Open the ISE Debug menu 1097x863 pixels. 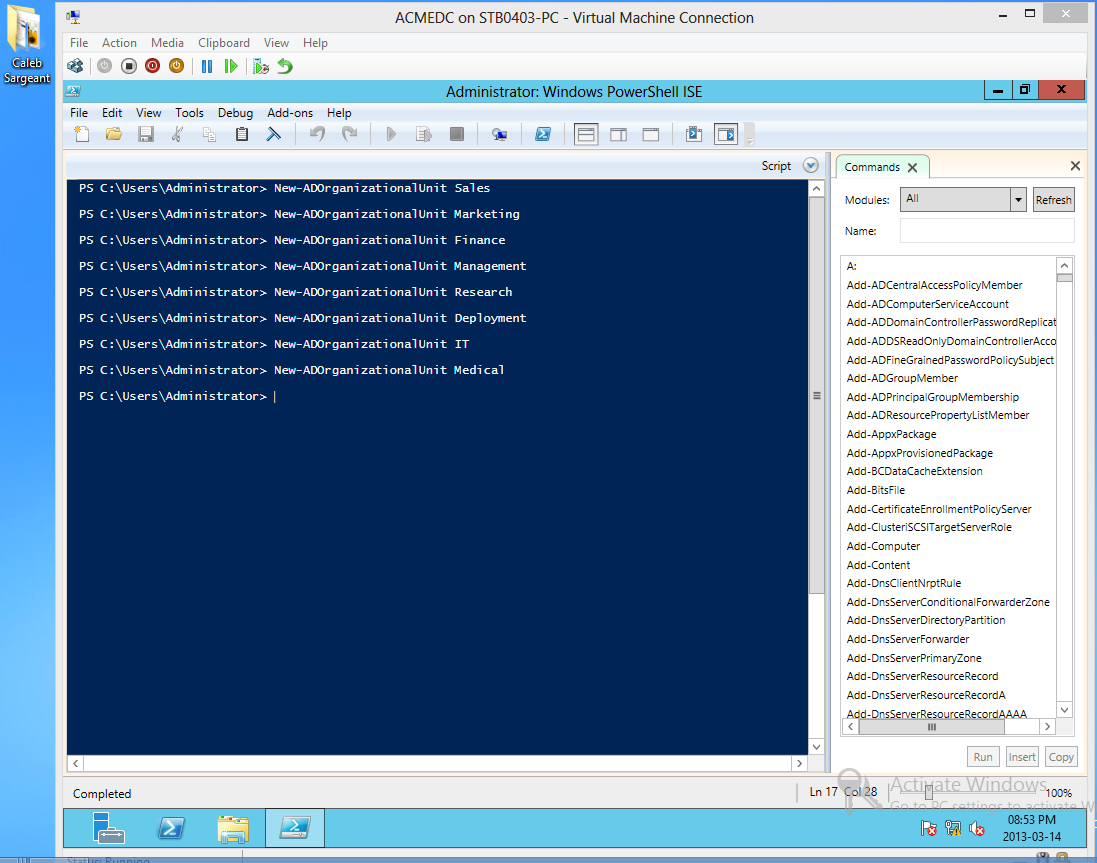click(x=235, y=113)
